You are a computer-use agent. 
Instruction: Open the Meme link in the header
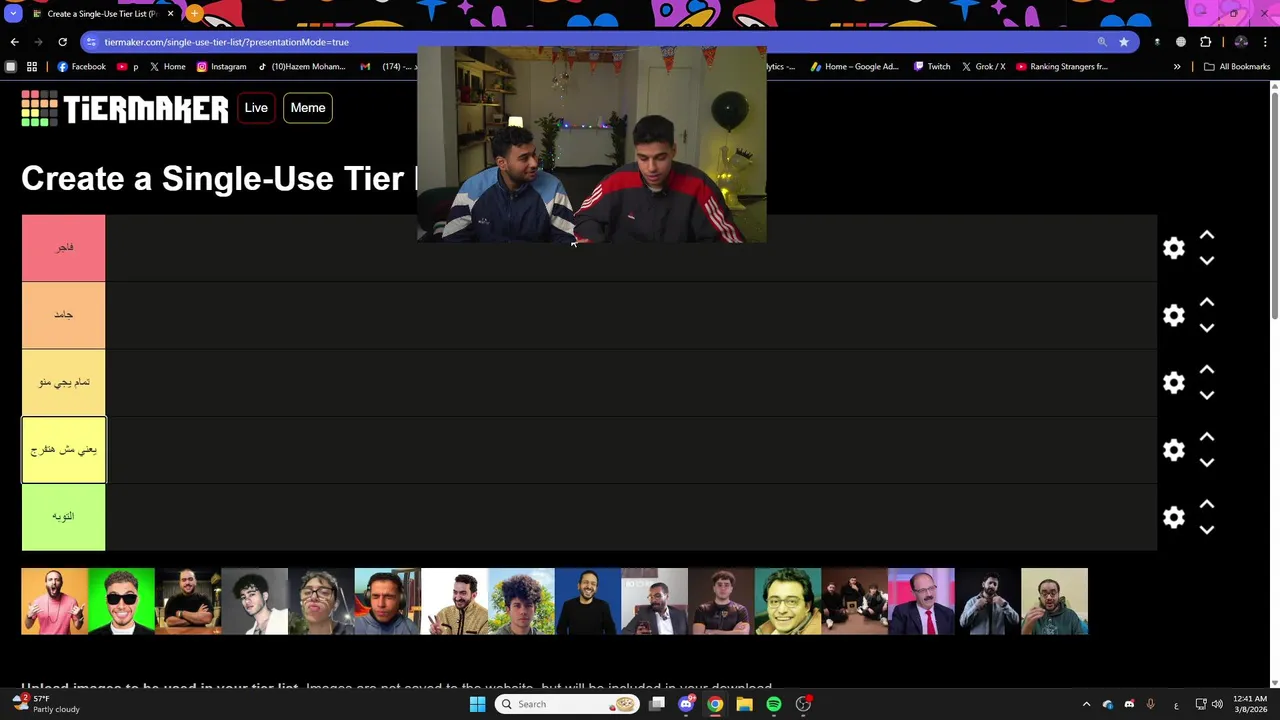click(308, 108)
